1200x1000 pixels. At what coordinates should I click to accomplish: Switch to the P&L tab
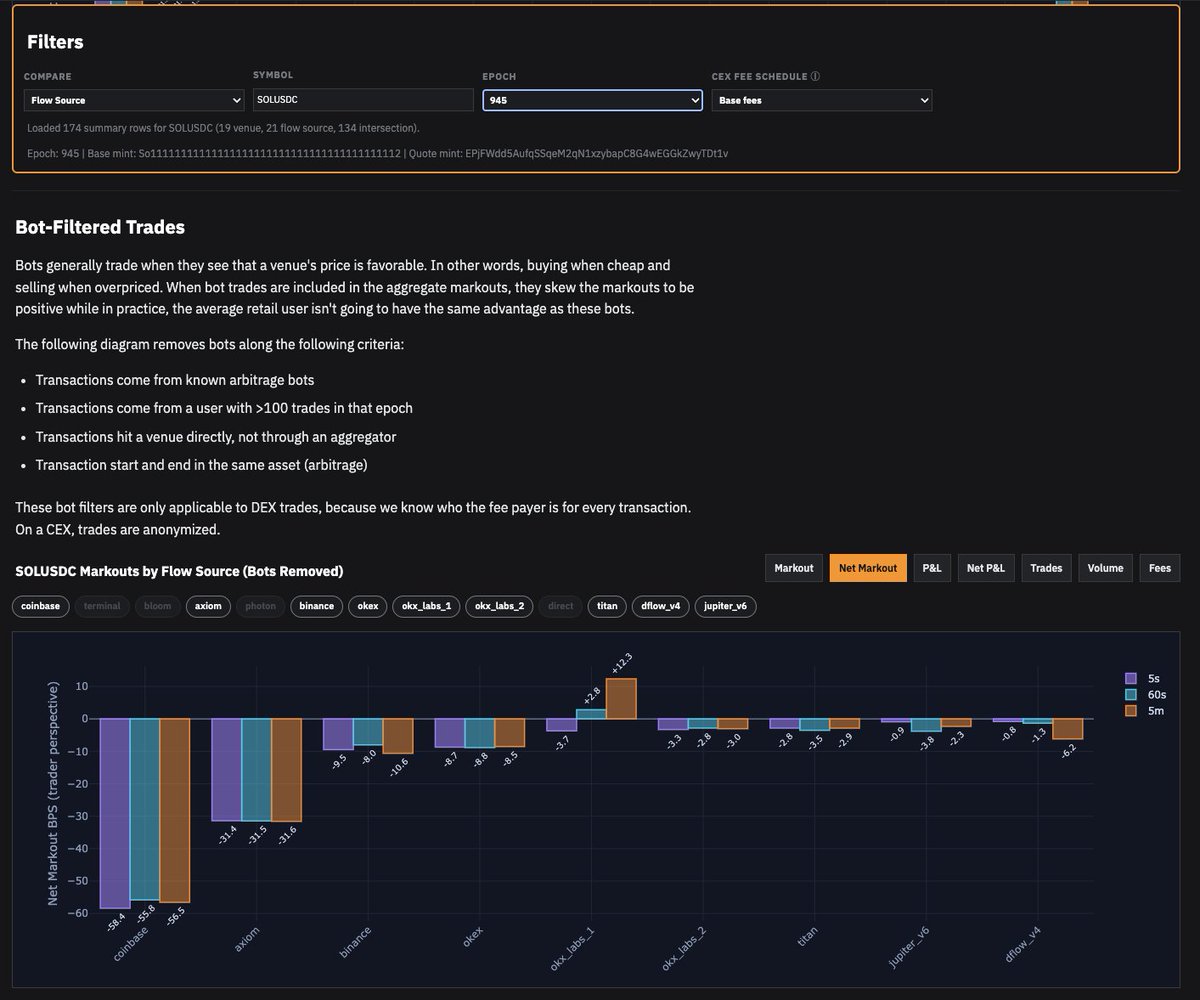932,568
